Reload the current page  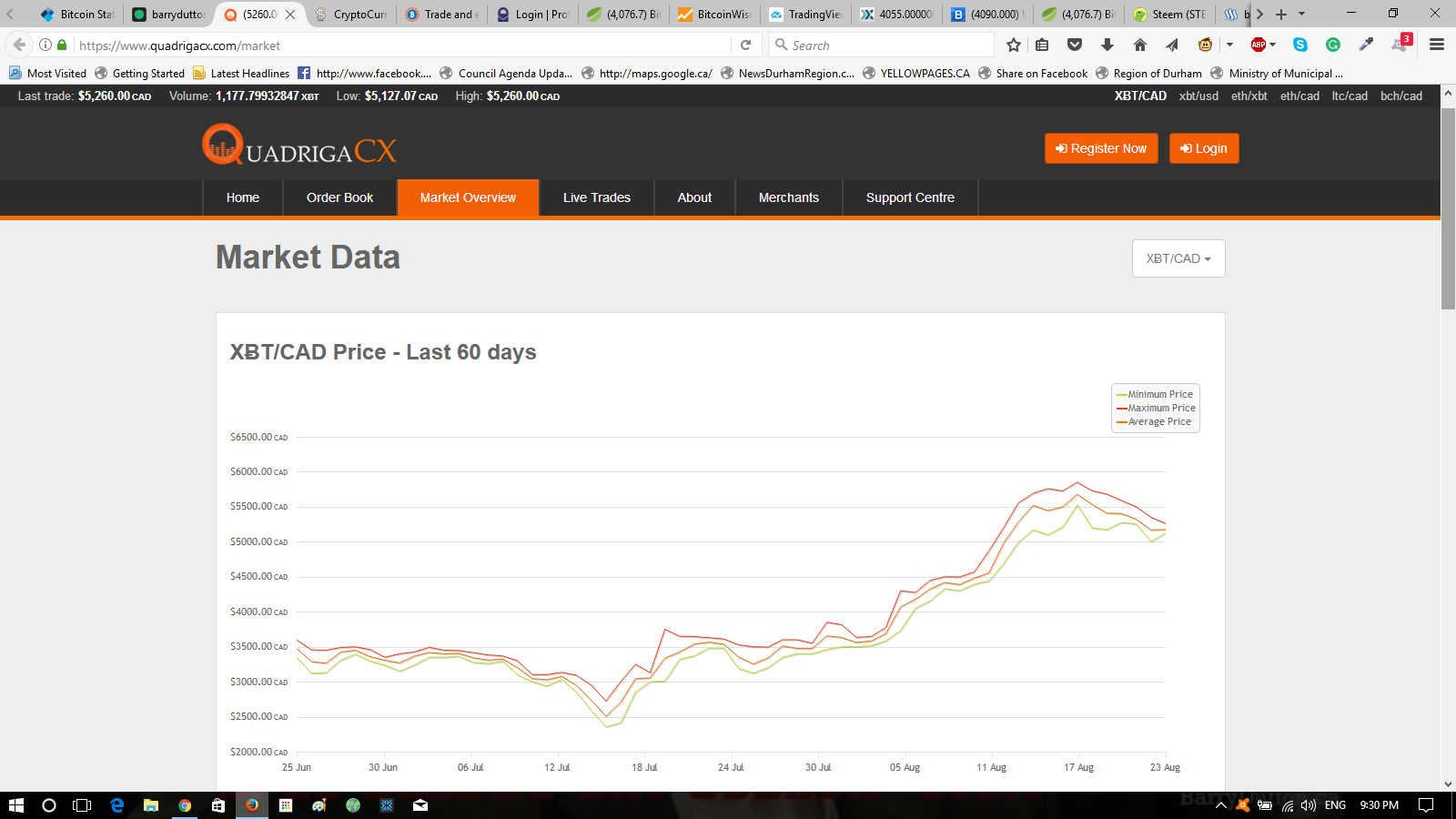tap(745, 45)
